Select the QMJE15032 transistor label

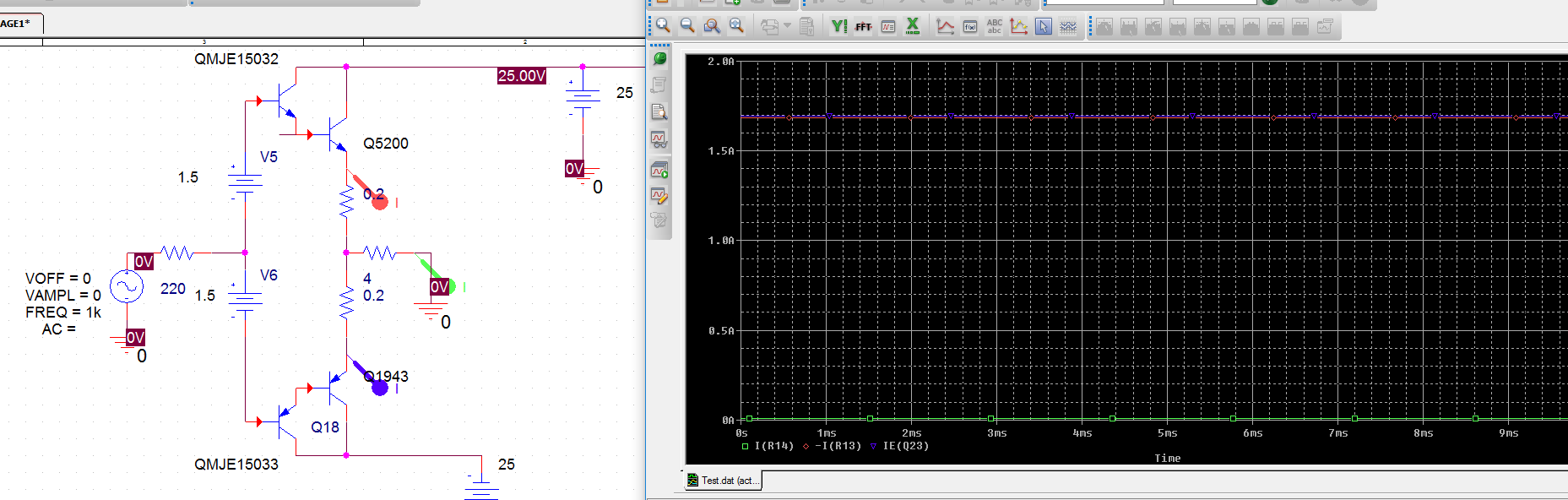[x=236, y=59]
